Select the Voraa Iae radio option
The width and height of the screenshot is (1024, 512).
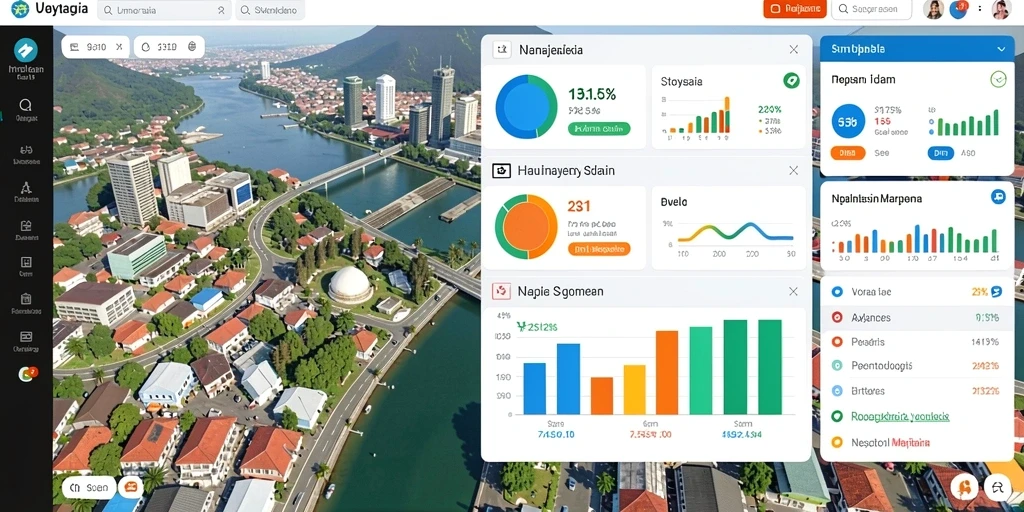837,292
